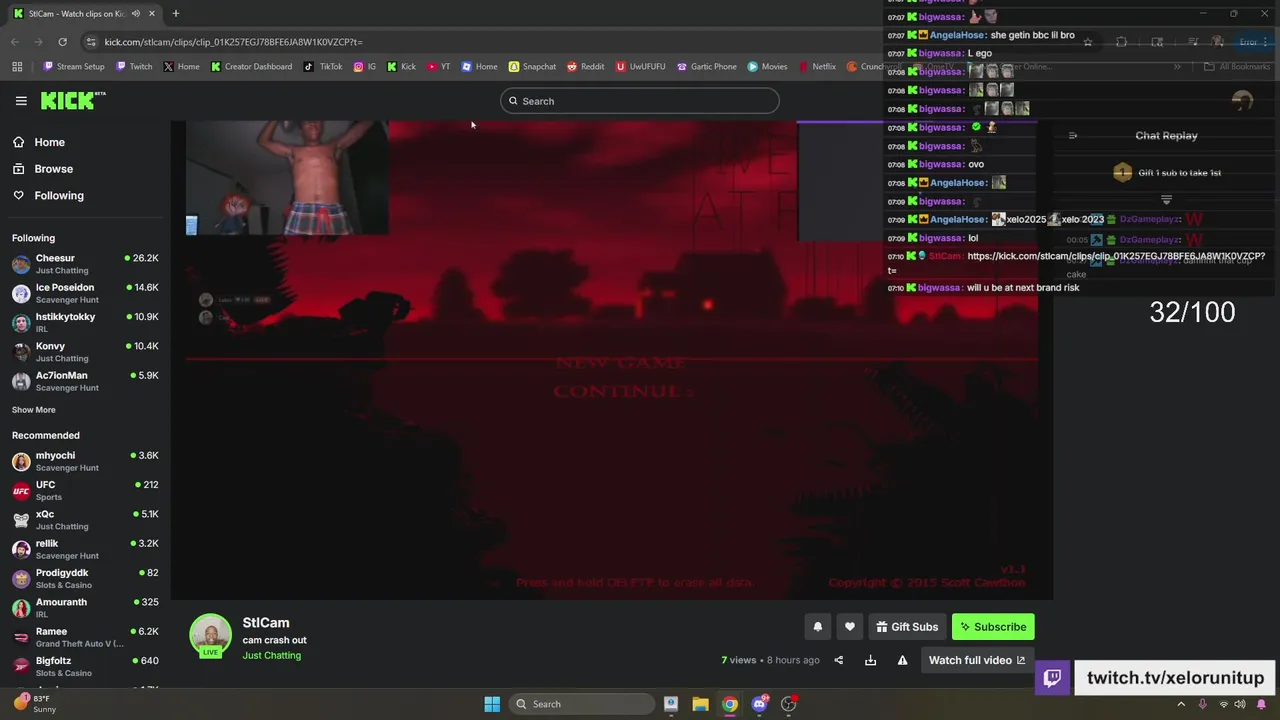This screenshot has width=1280, height=720.
Task: Open Twitch bookmark
Action: tap(134, 67)
